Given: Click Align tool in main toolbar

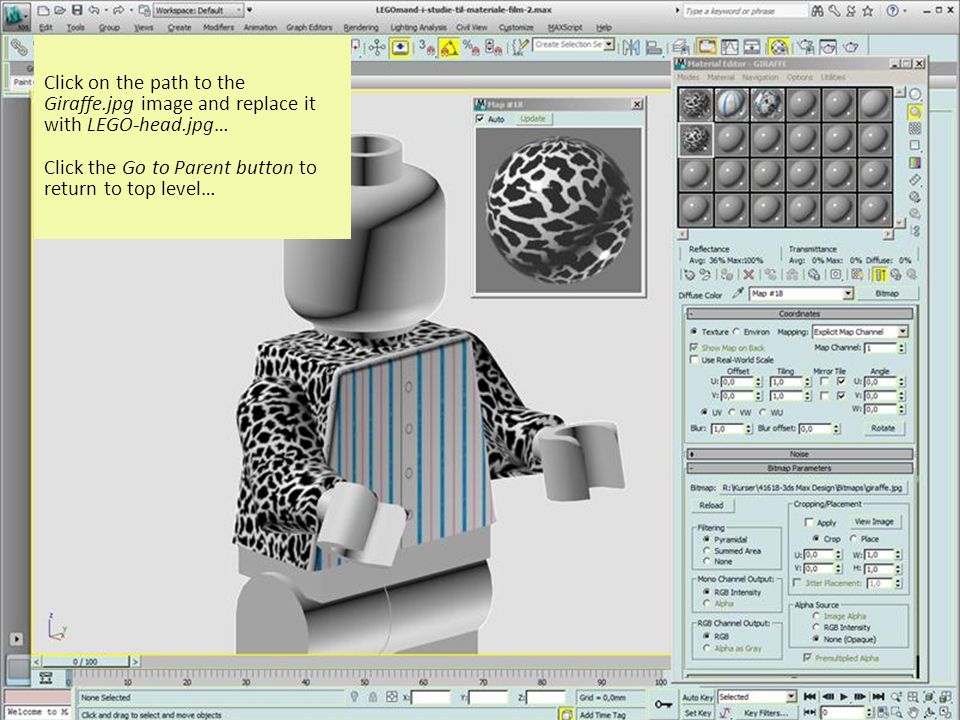Looking at the screenshot, I should point(654,47).
